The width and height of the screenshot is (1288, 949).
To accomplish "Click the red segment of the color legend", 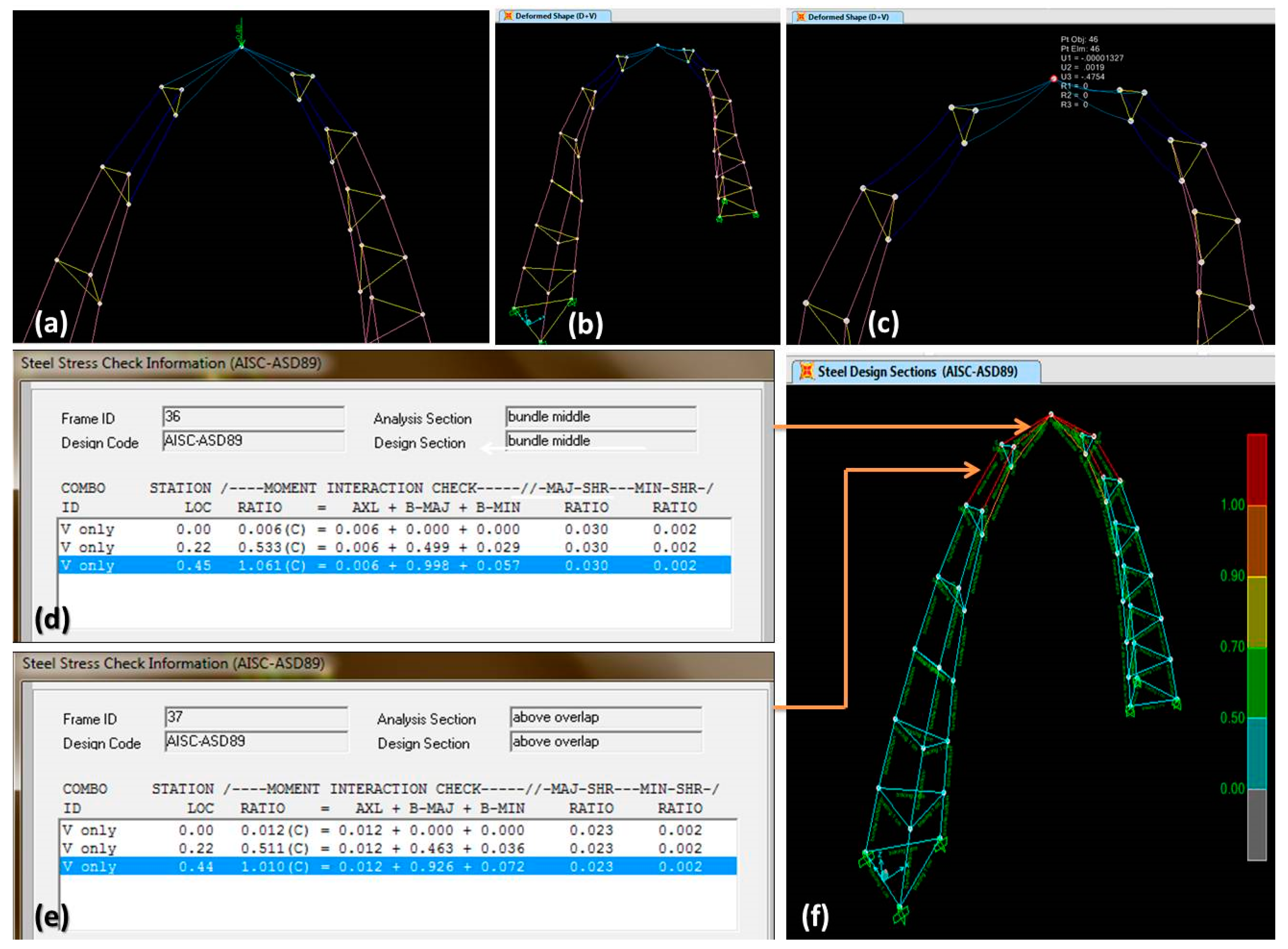I will [1257, 469].
